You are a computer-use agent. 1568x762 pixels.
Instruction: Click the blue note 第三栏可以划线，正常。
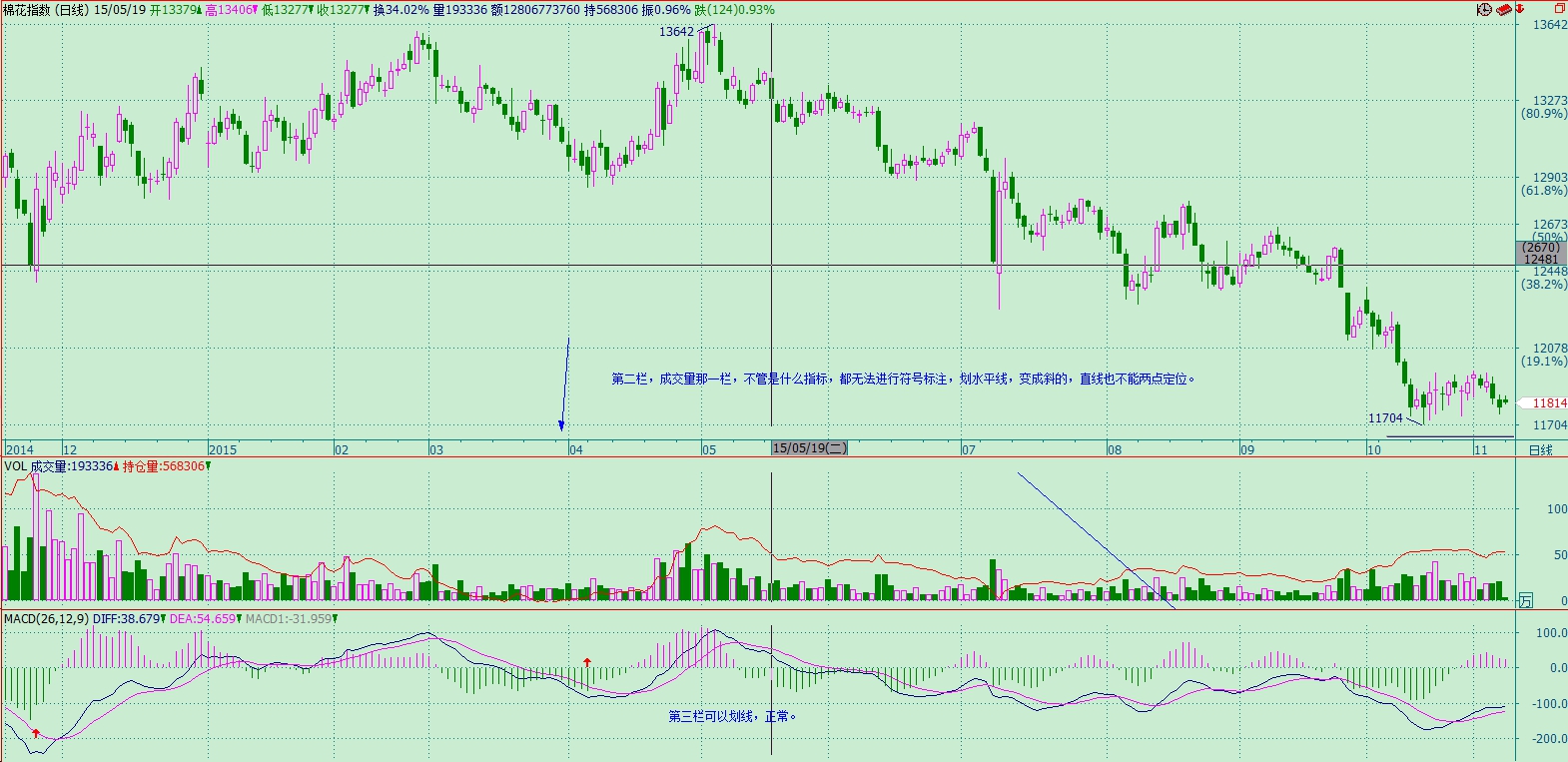[x=732, y=716]
